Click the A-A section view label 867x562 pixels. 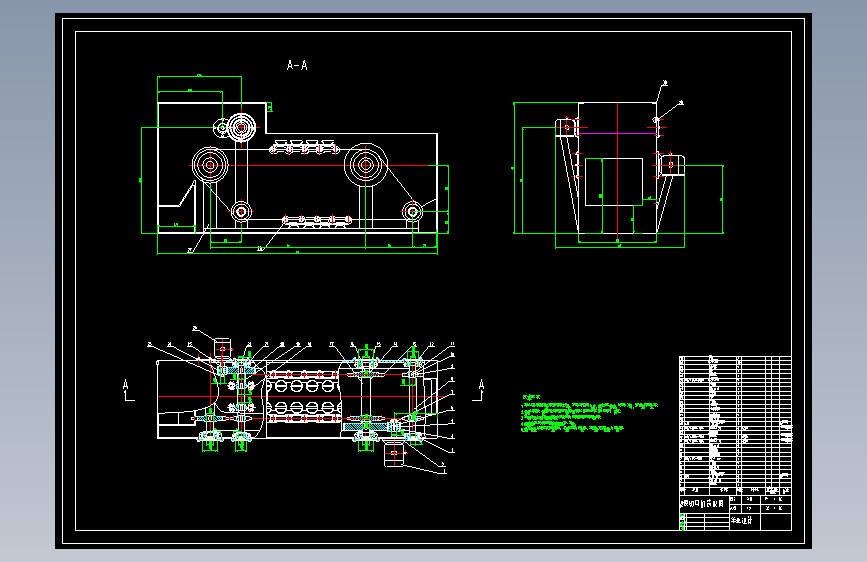point(297,65)
